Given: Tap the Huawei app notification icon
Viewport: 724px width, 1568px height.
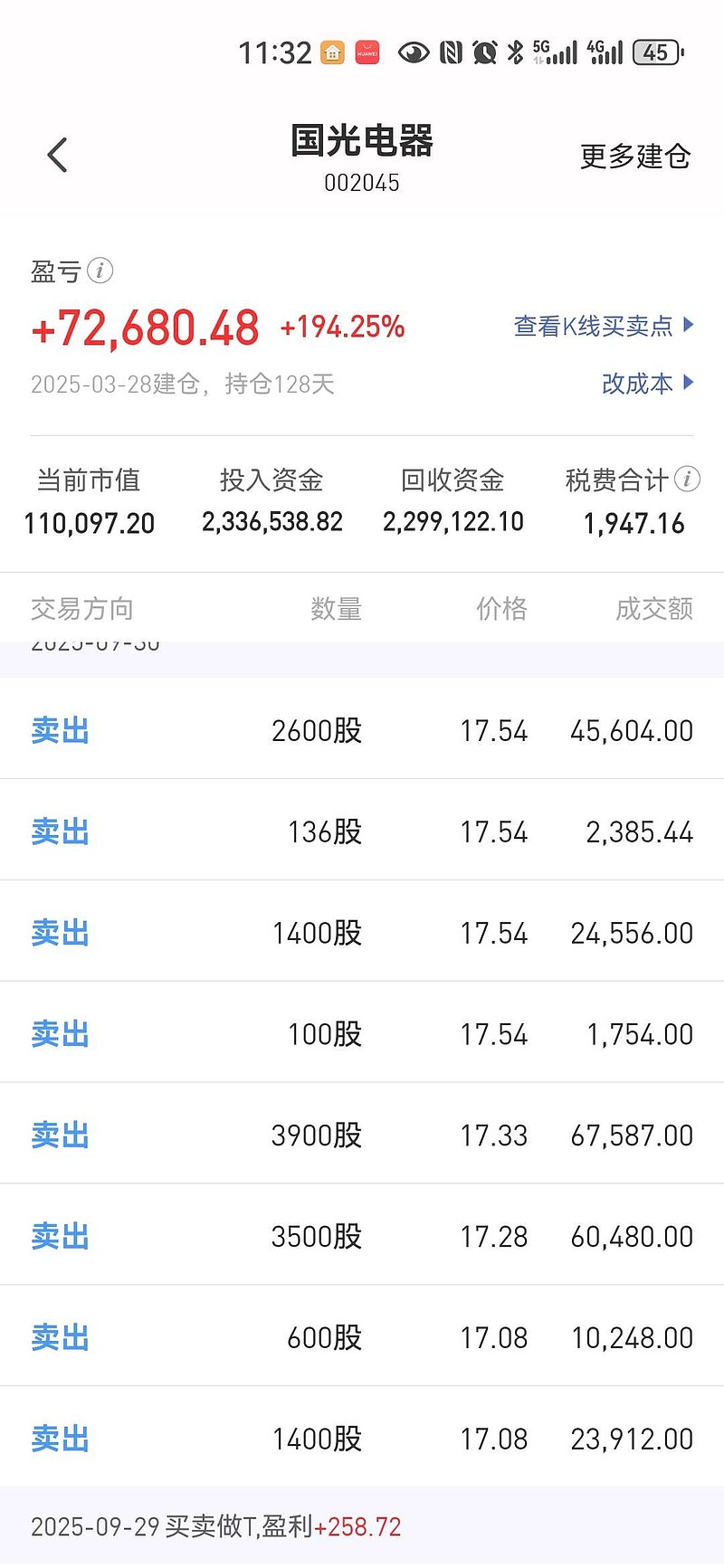Looking at the screenshot, I should coord(367,53).
